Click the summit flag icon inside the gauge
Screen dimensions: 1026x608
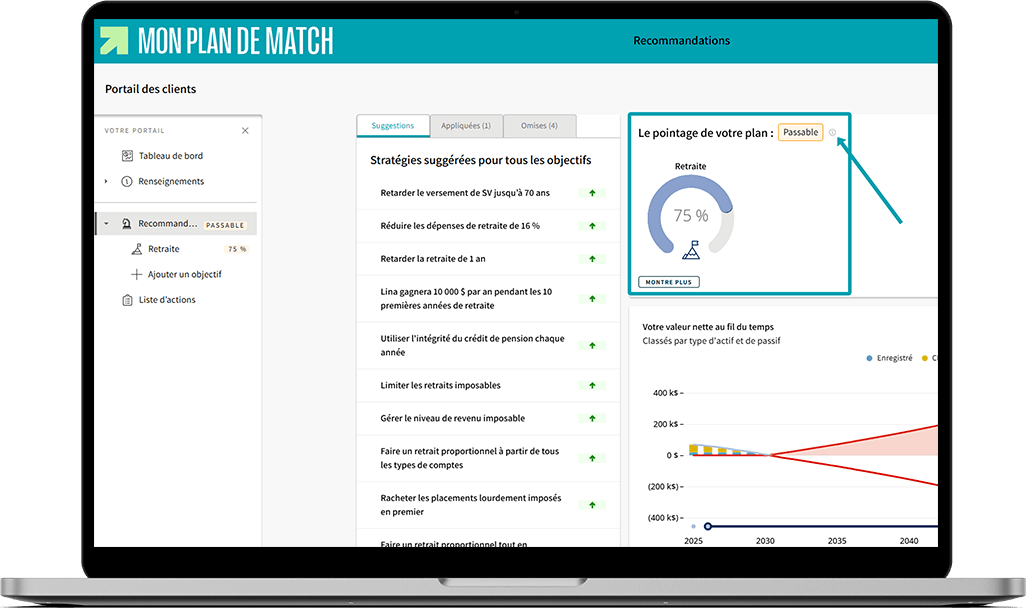[691, 250]
